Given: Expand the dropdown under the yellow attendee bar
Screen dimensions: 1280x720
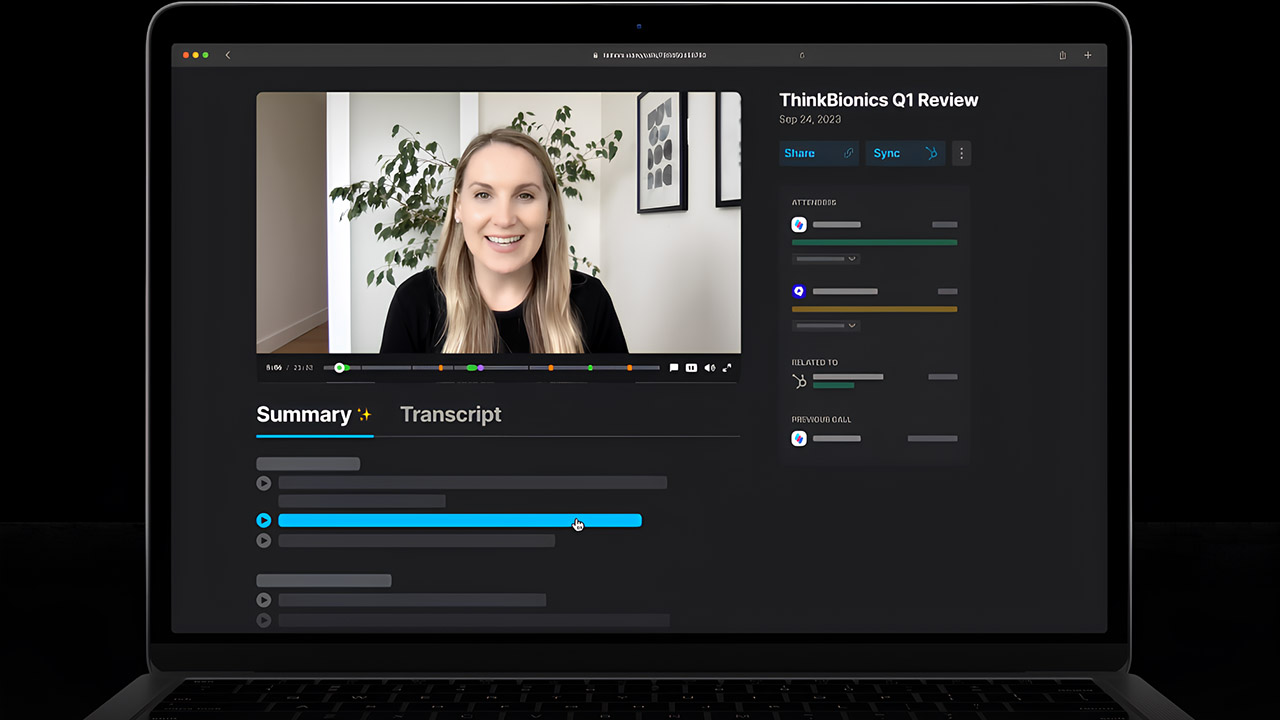Looking at the screenshot, I should pyautogui.click(x=826, y=325).
